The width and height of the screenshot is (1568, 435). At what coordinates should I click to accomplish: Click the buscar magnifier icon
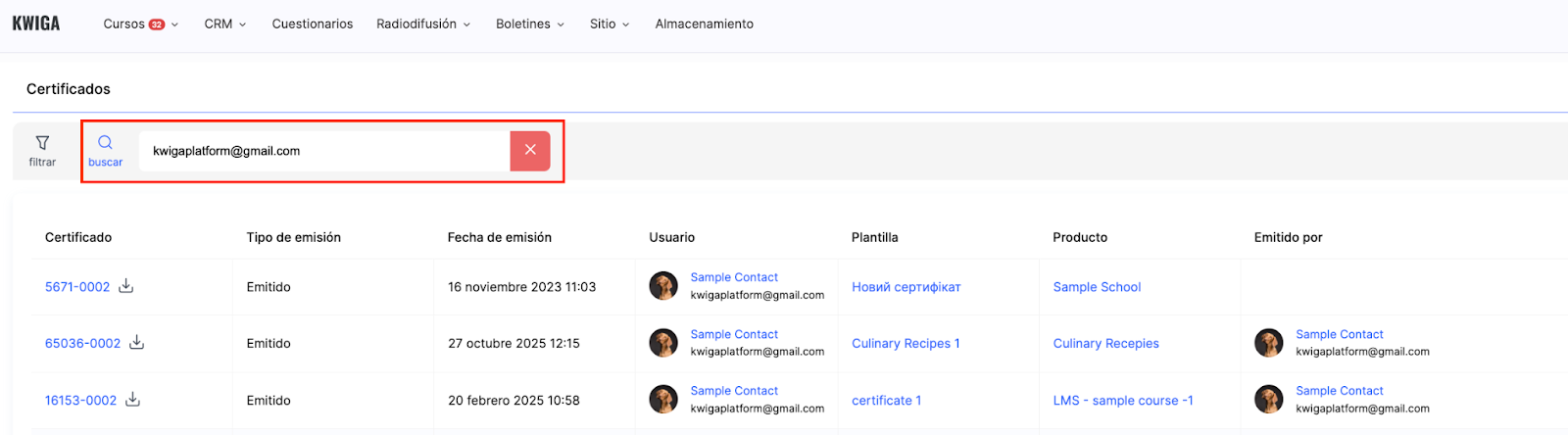click(105, 143)
